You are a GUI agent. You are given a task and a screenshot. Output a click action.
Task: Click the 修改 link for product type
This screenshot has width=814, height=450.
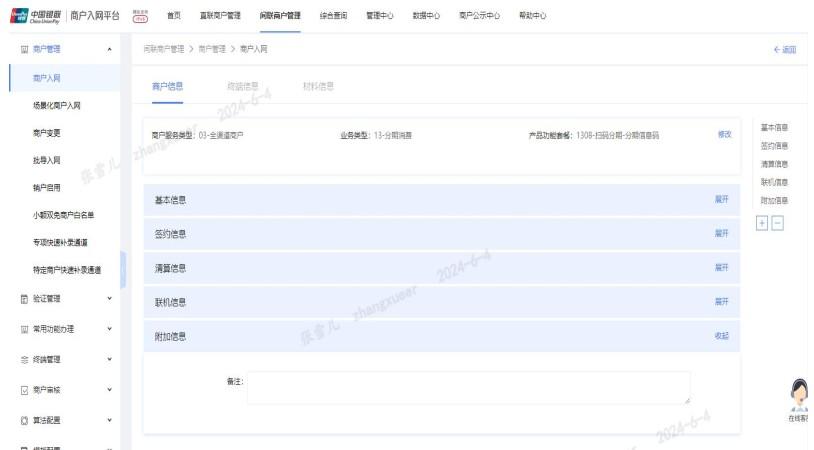tap(724, 134)
